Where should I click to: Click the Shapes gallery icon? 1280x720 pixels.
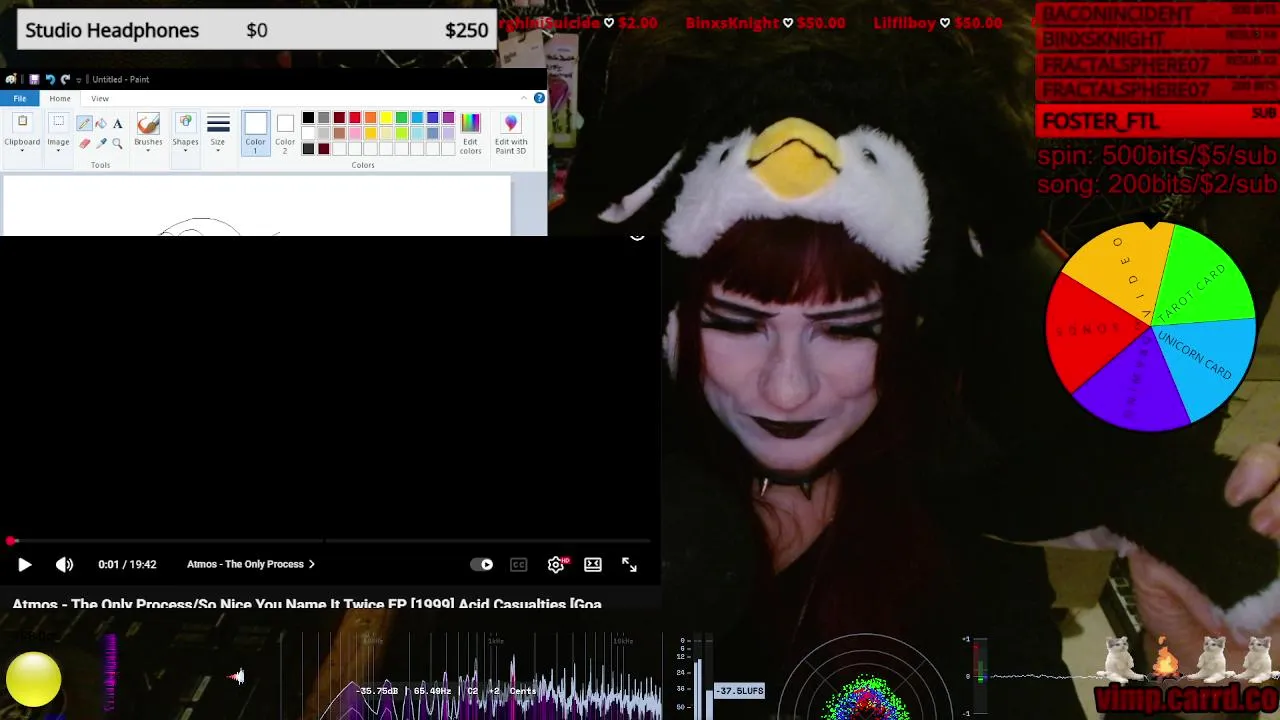[185, 123]
